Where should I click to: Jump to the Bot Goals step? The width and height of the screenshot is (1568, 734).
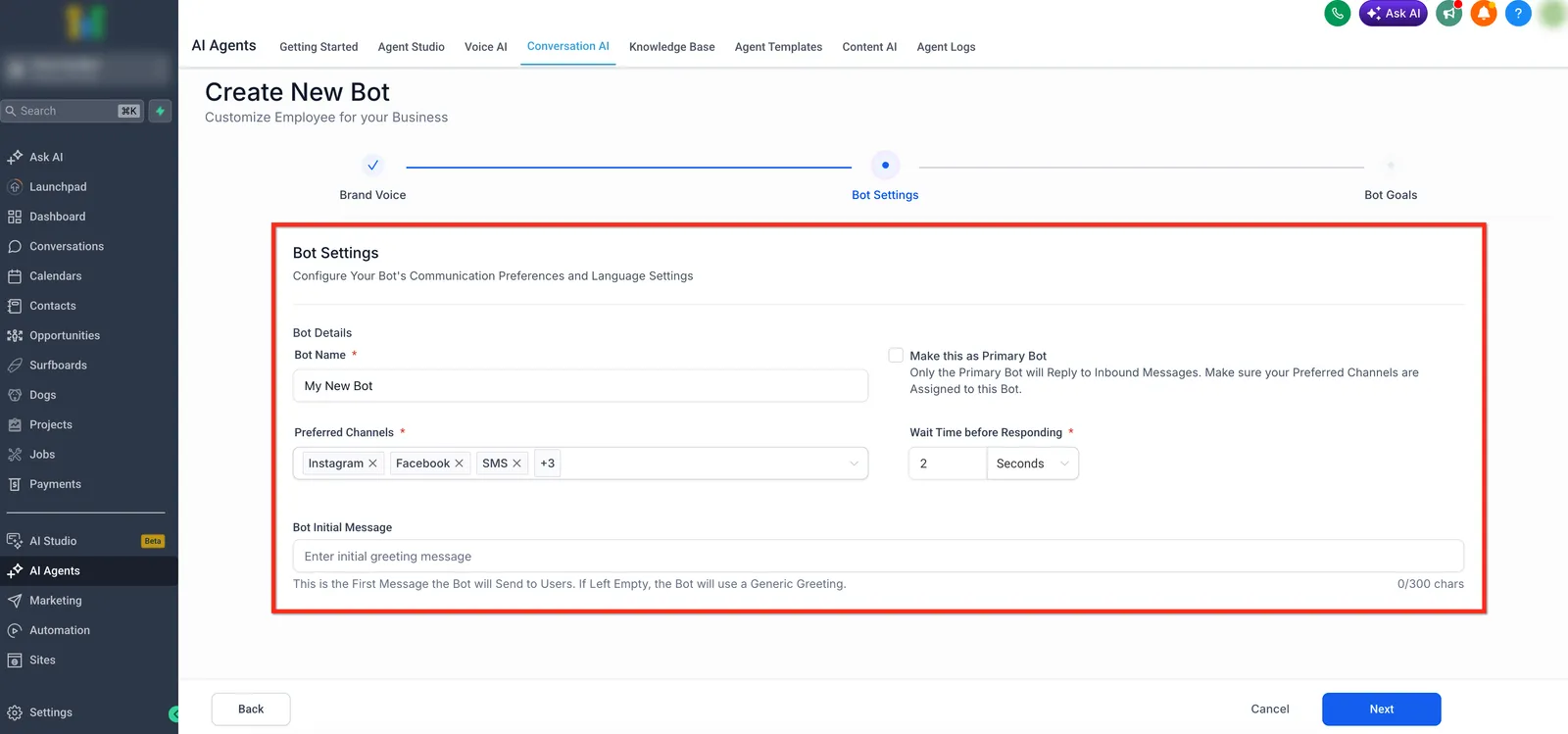click(1391, 166)
